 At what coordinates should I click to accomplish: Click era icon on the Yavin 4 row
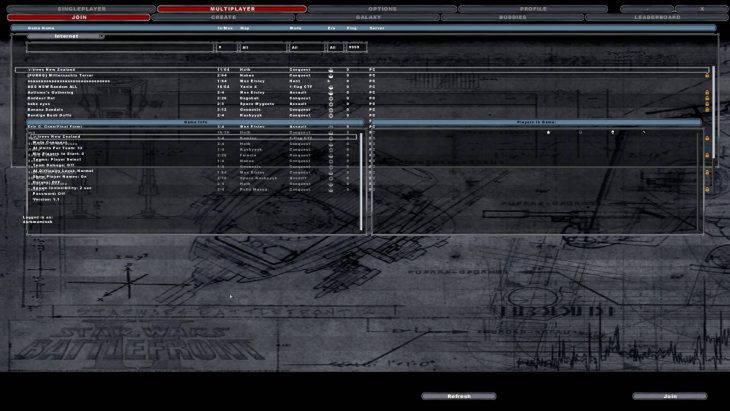click(x=331, y=87)
